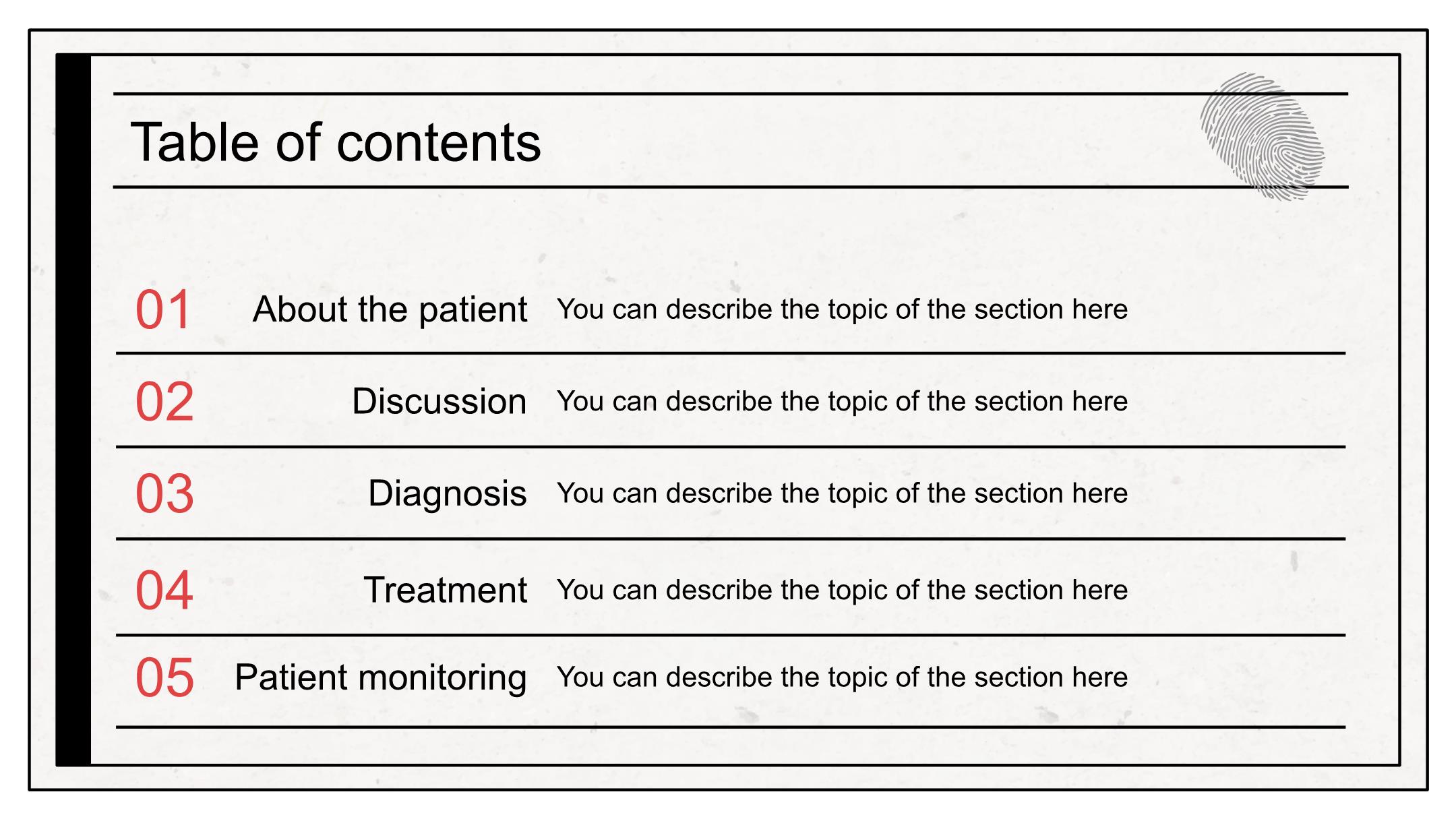Click the divider line below "Discussion" row

click(x=730, y=447)
